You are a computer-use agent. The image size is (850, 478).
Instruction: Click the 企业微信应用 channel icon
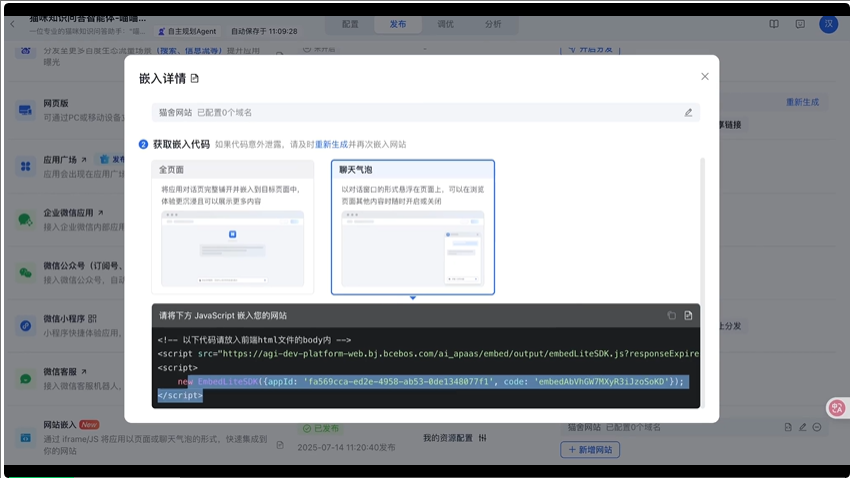tap(25, 219)
